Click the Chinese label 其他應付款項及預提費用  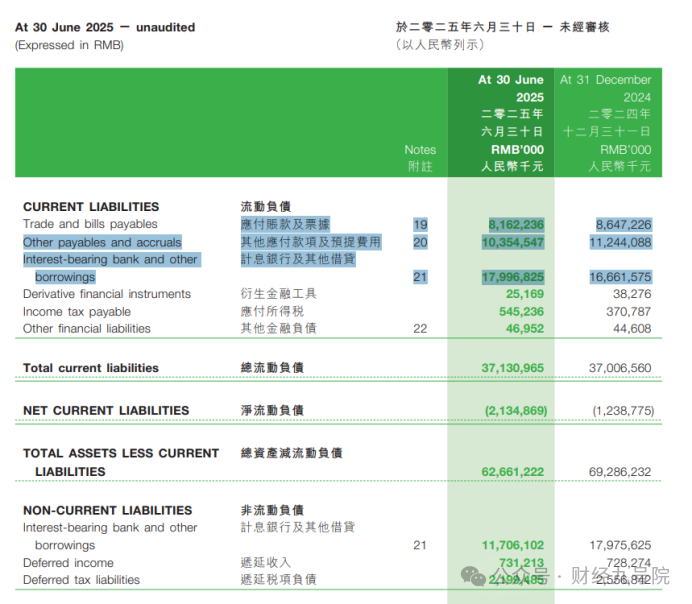click(x=311, y=242)
